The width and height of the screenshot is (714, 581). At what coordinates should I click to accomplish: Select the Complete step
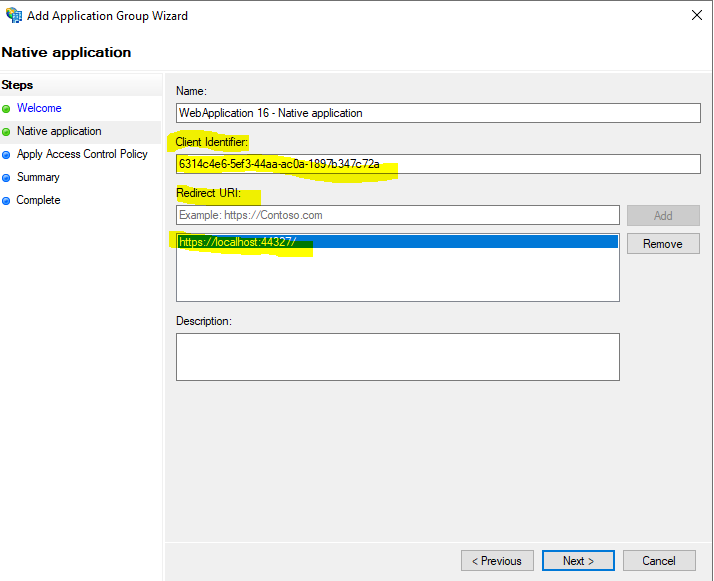click(x=38, y=200)
